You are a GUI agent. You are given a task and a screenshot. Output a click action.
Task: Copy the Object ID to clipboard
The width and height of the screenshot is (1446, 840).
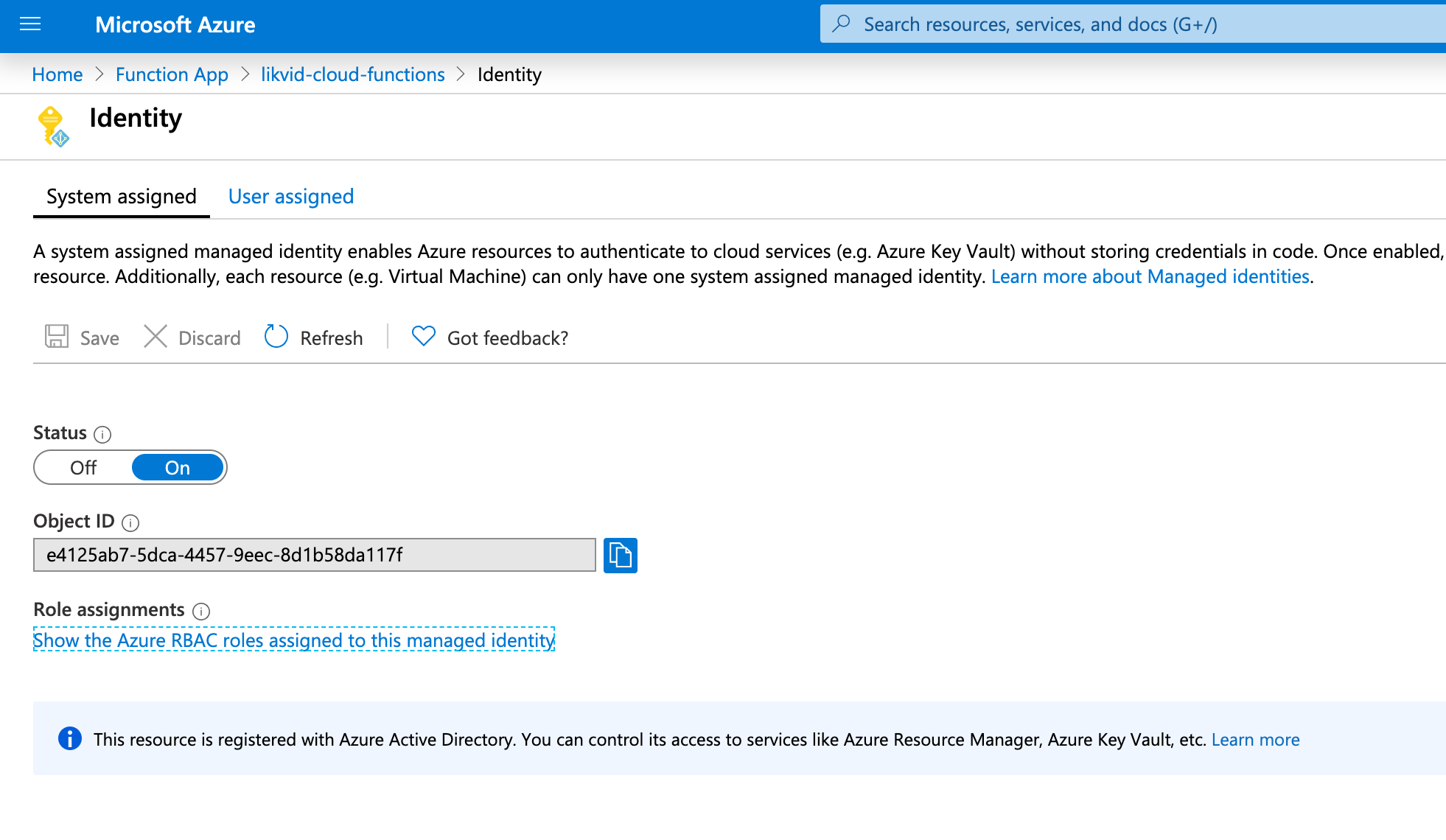click(x=620, y=555)
